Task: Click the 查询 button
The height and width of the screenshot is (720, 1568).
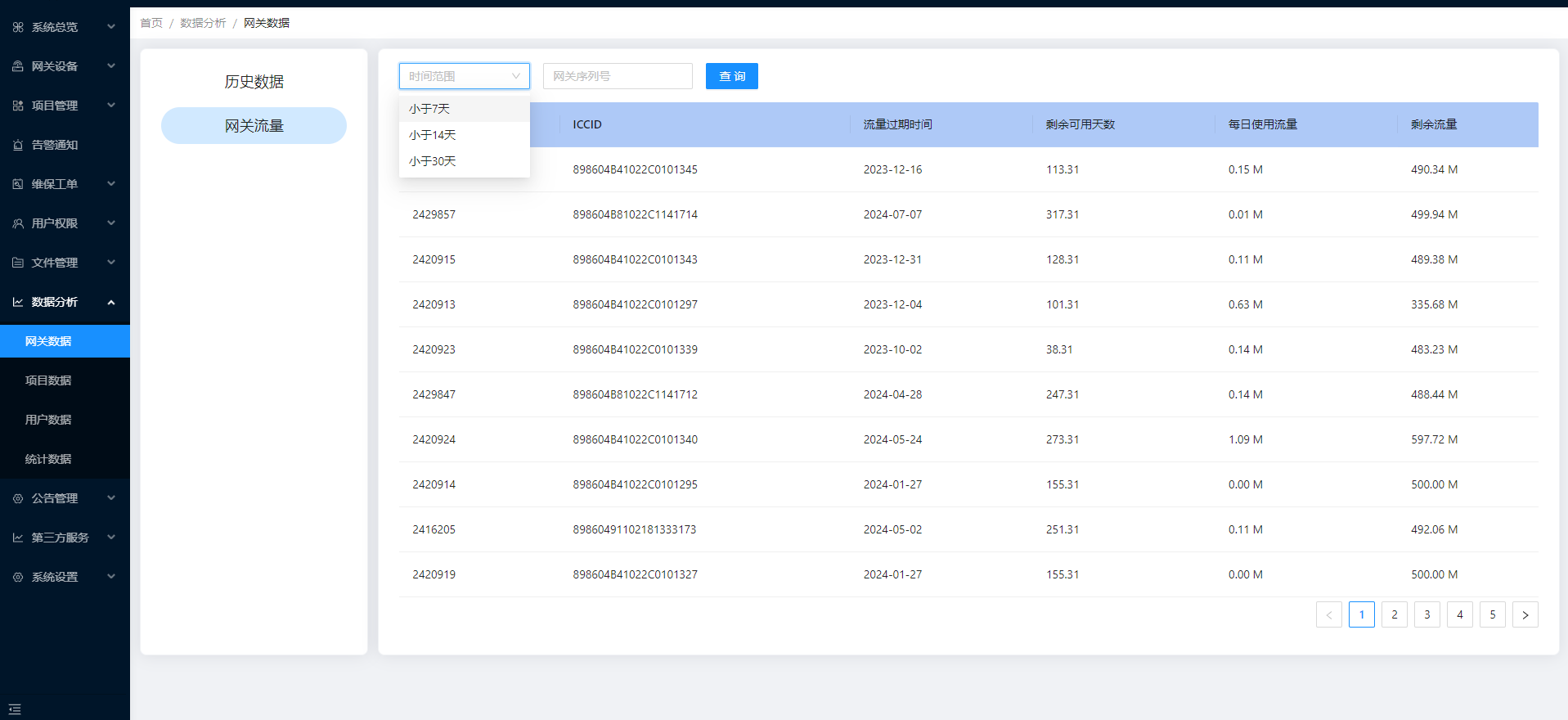Action: pos(732,76)
